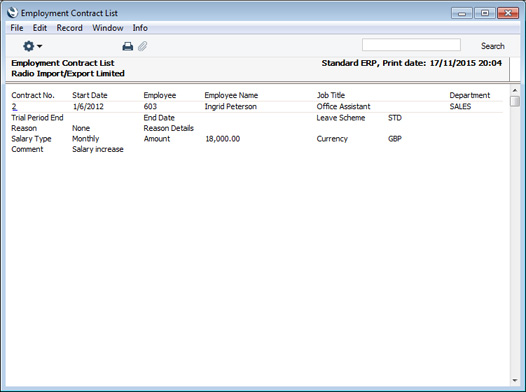
Task: Open the Info menu
Action: [x=140, y=28]
